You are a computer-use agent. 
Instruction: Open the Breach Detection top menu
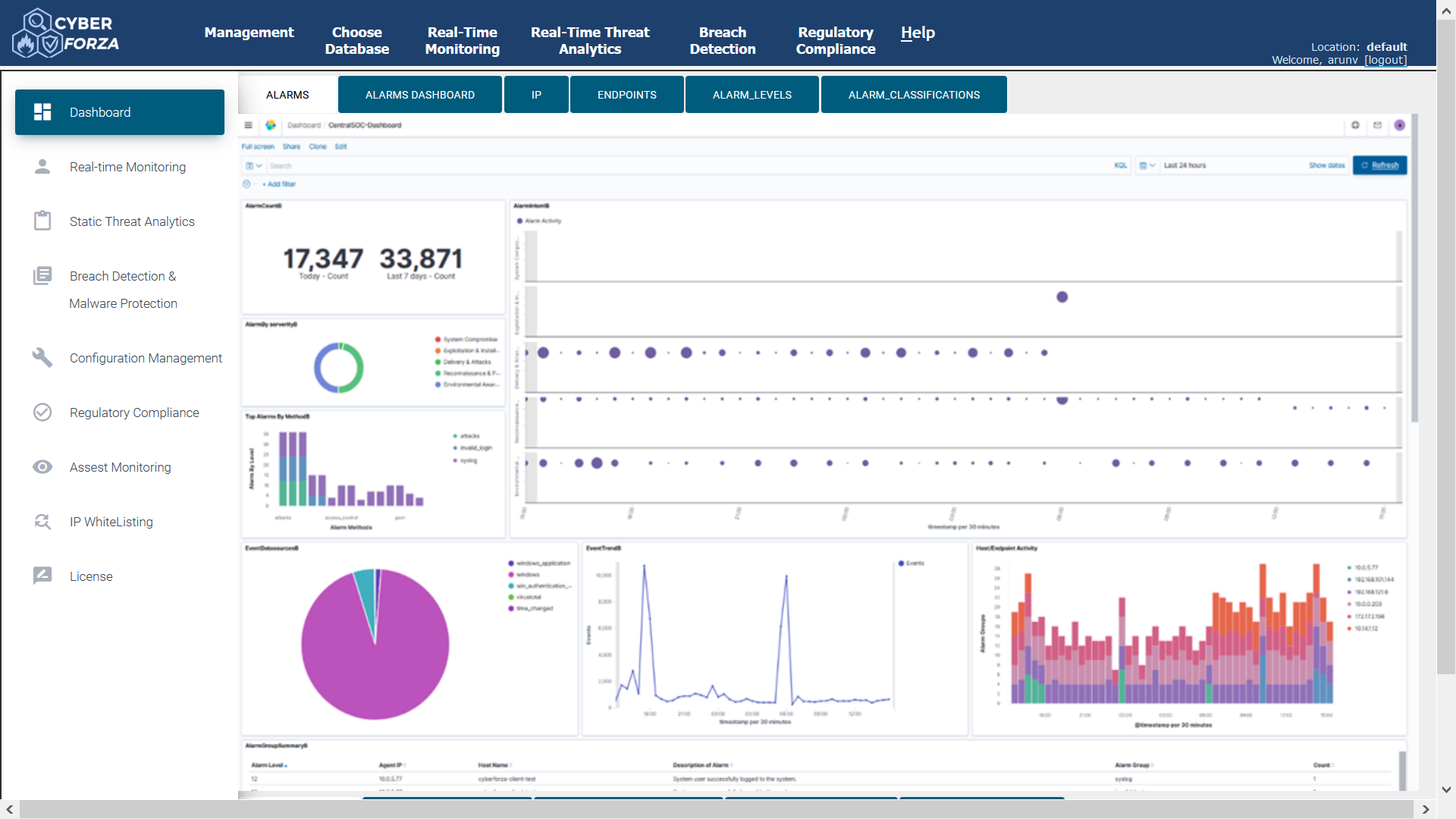[722, 40]
